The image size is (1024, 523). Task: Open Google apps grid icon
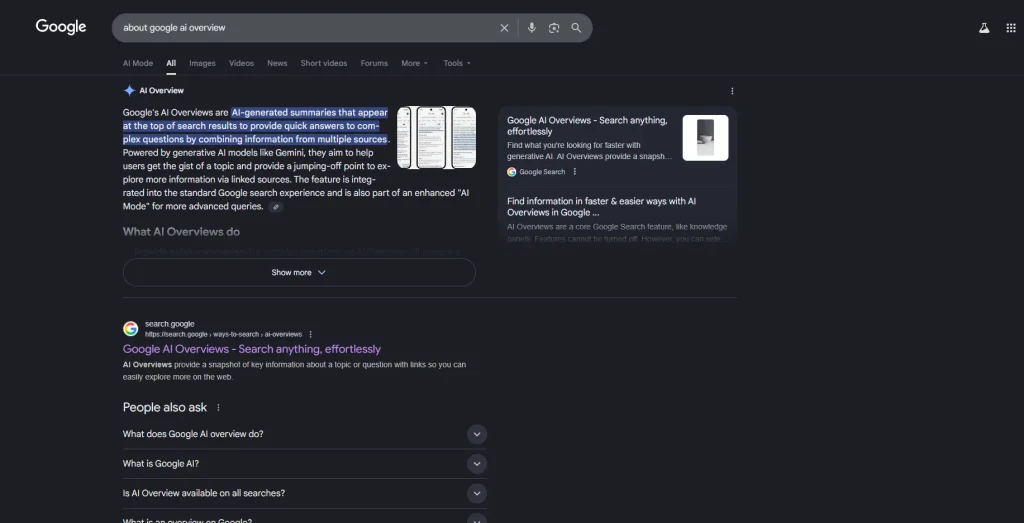(1011, 28)
